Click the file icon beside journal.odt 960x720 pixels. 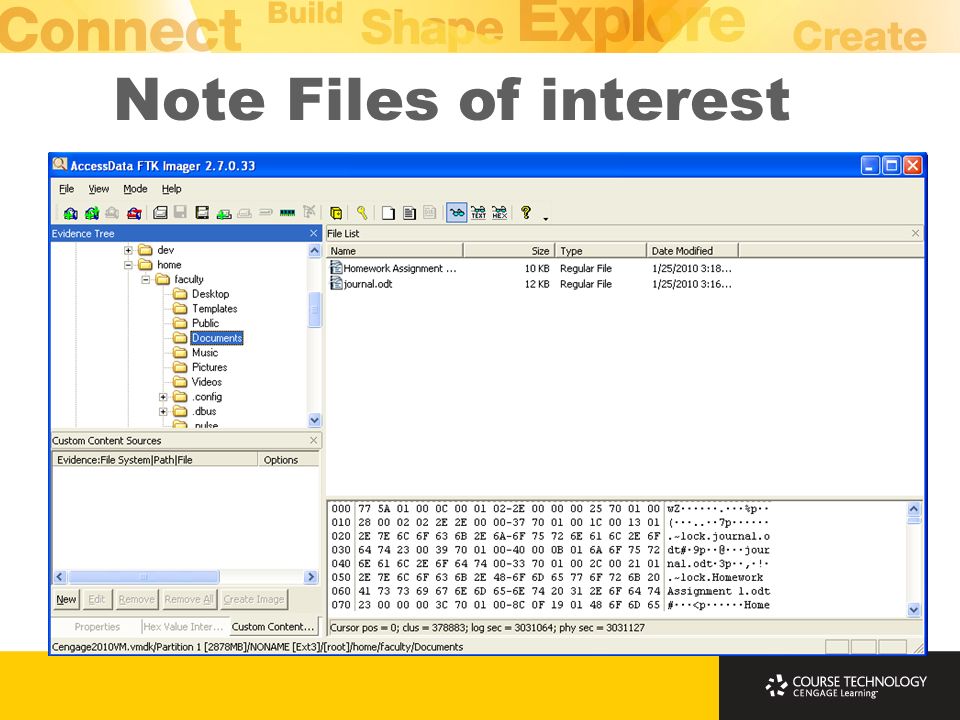pyautogui.click(x=336, y=283)
